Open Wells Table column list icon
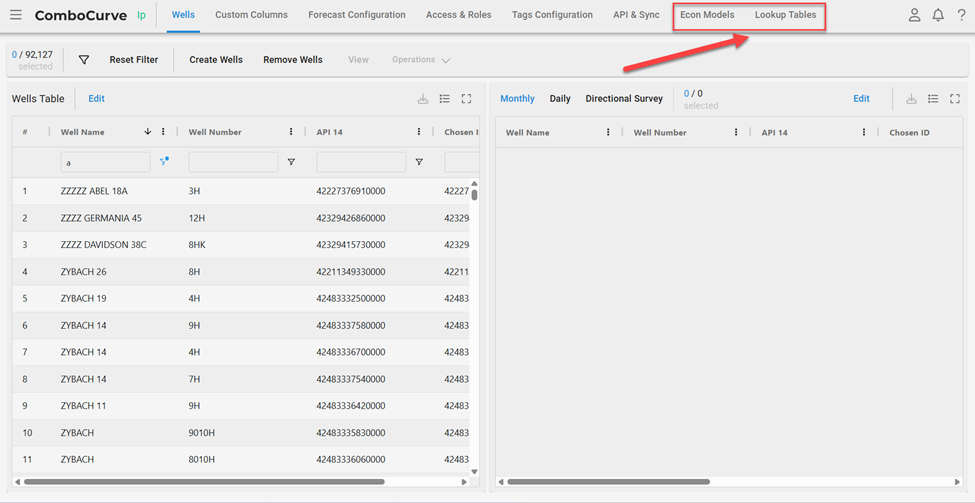This screenshot has width=975, height=503. tap(445, 99)
